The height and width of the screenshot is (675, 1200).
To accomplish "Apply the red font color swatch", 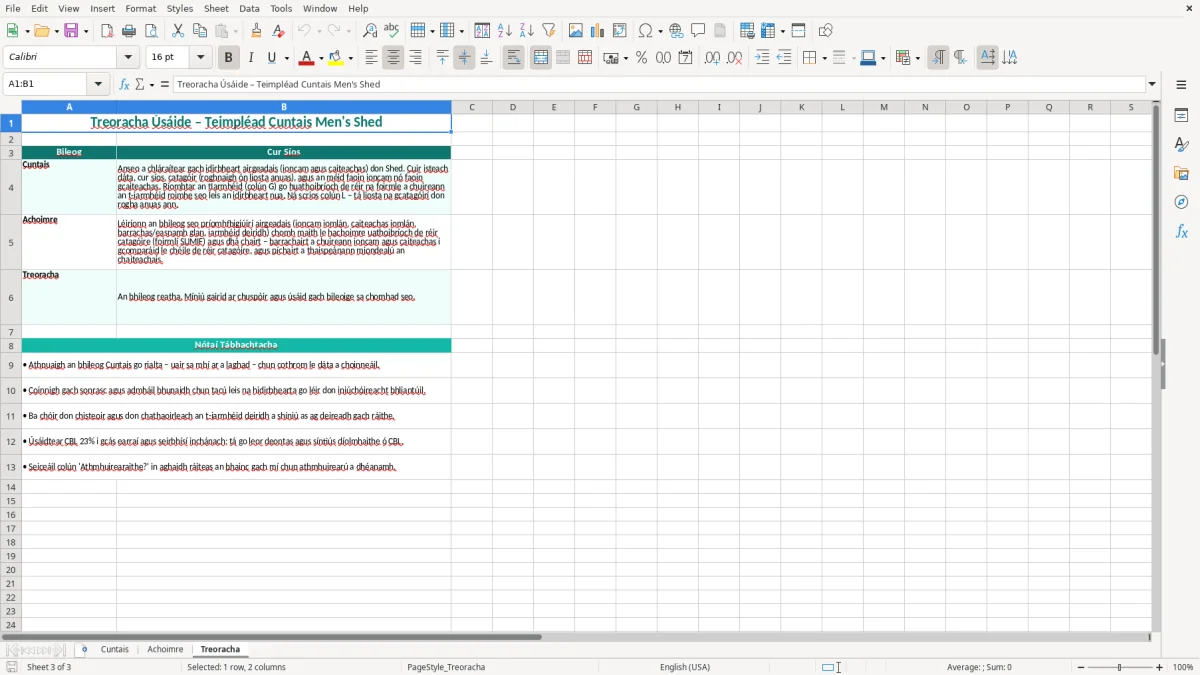I will (307, 58).
